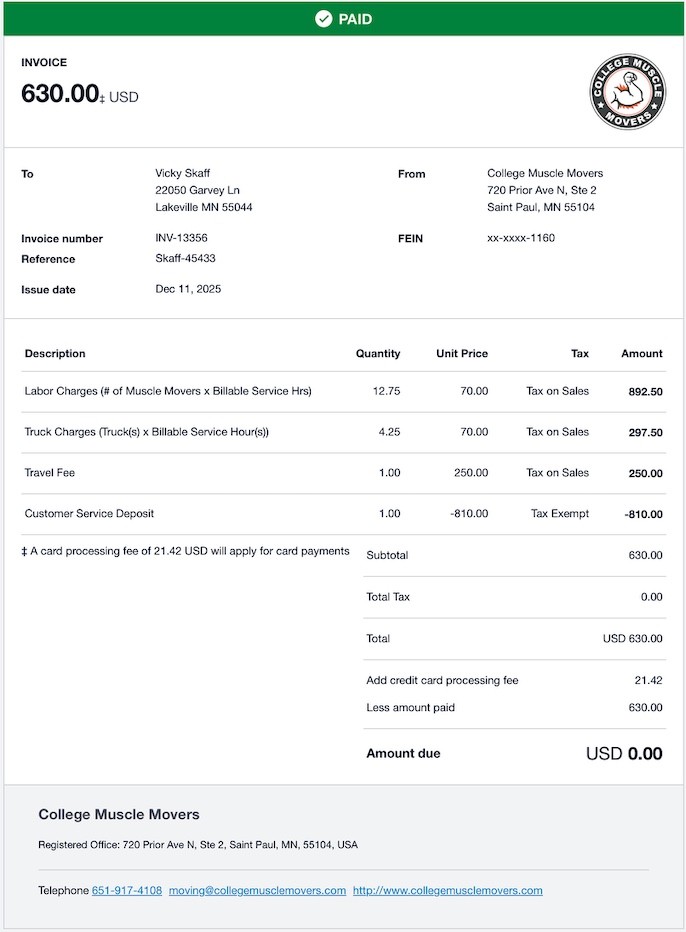The height and width of the screenshot is (932, 686).
Task: Click the Description column header
Action: (55, 353)
